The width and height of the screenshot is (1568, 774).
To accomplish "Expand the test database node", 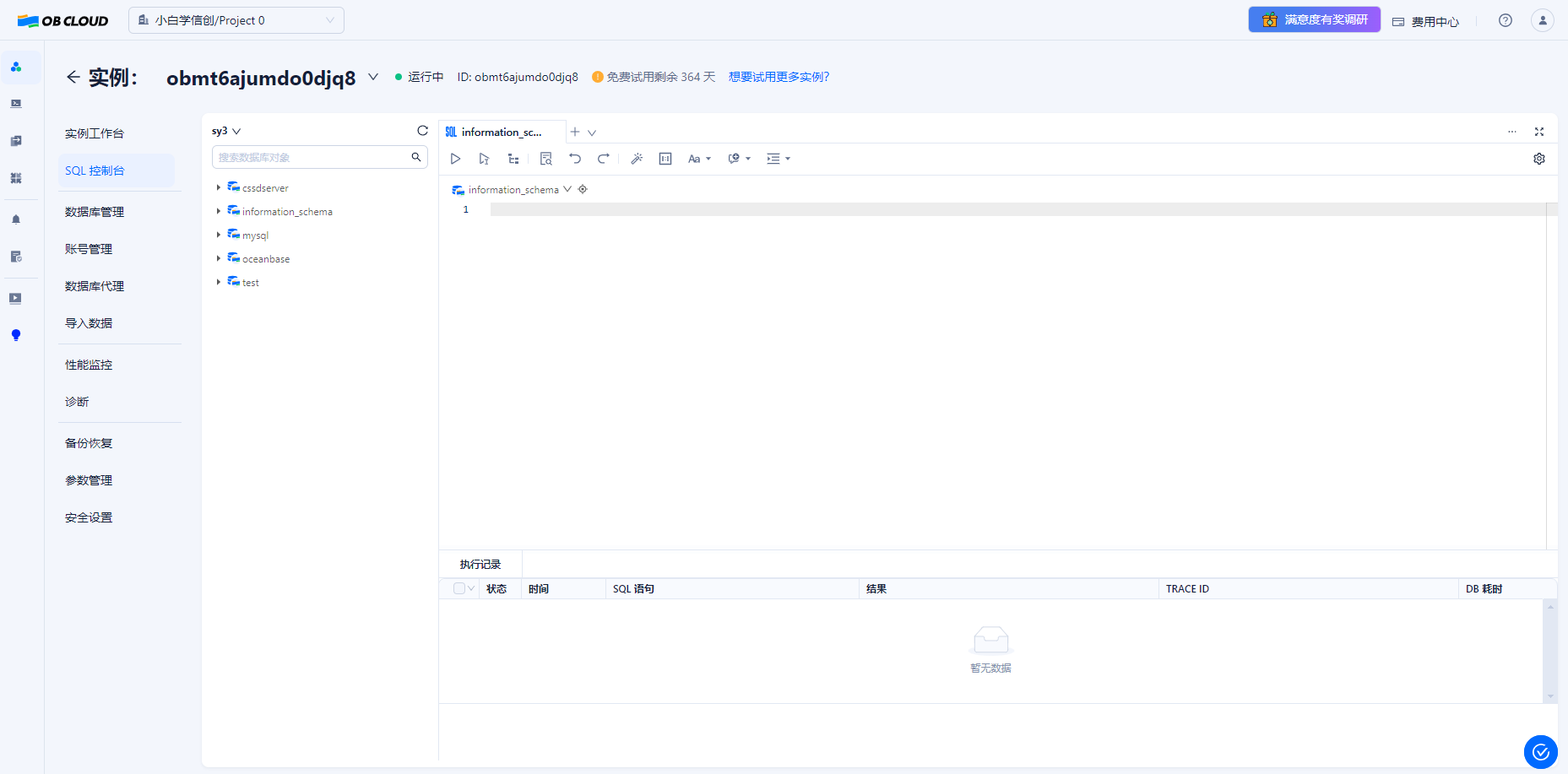I will point(218,282).
